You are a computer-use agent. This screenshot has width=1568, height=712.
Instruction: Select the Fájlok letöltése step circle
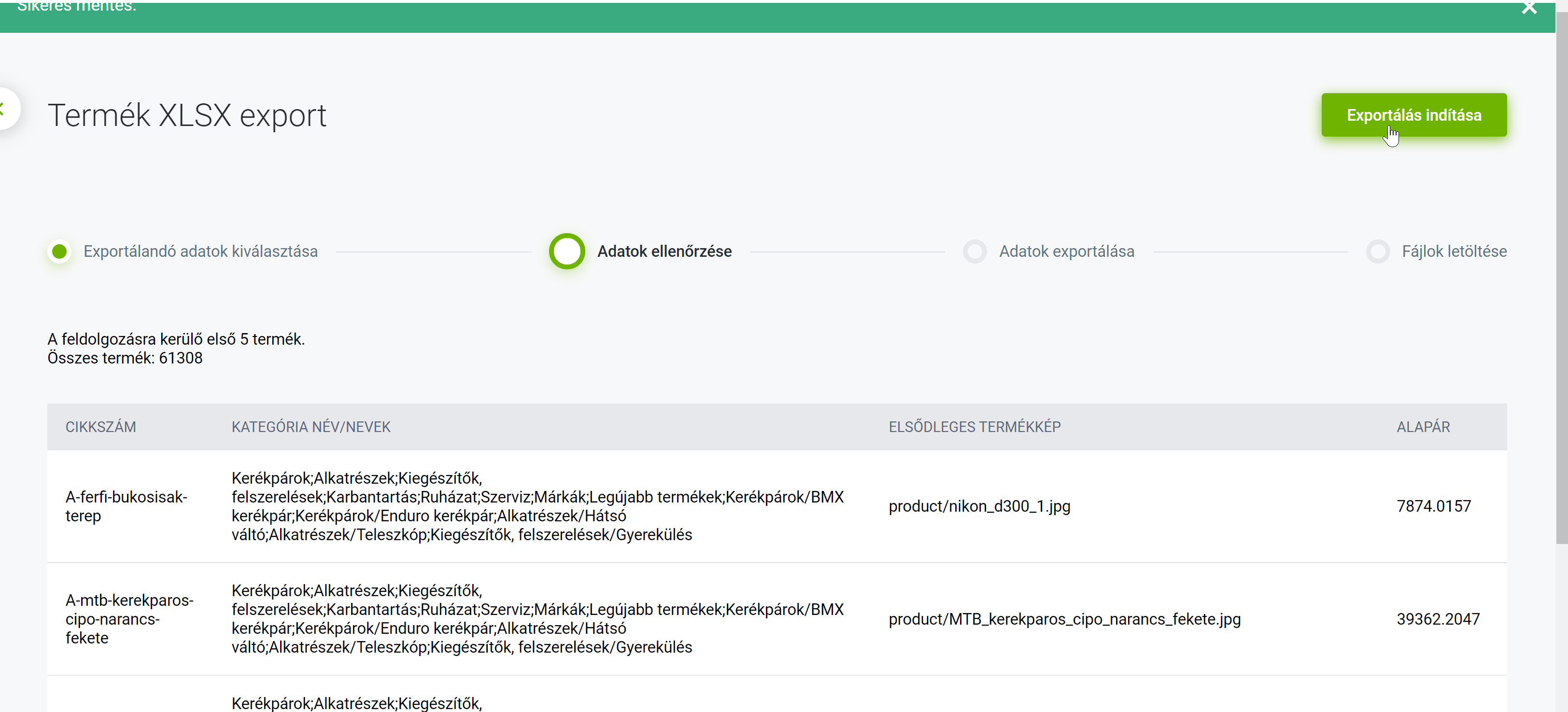pyautogui.click(x=1377, y=251)
